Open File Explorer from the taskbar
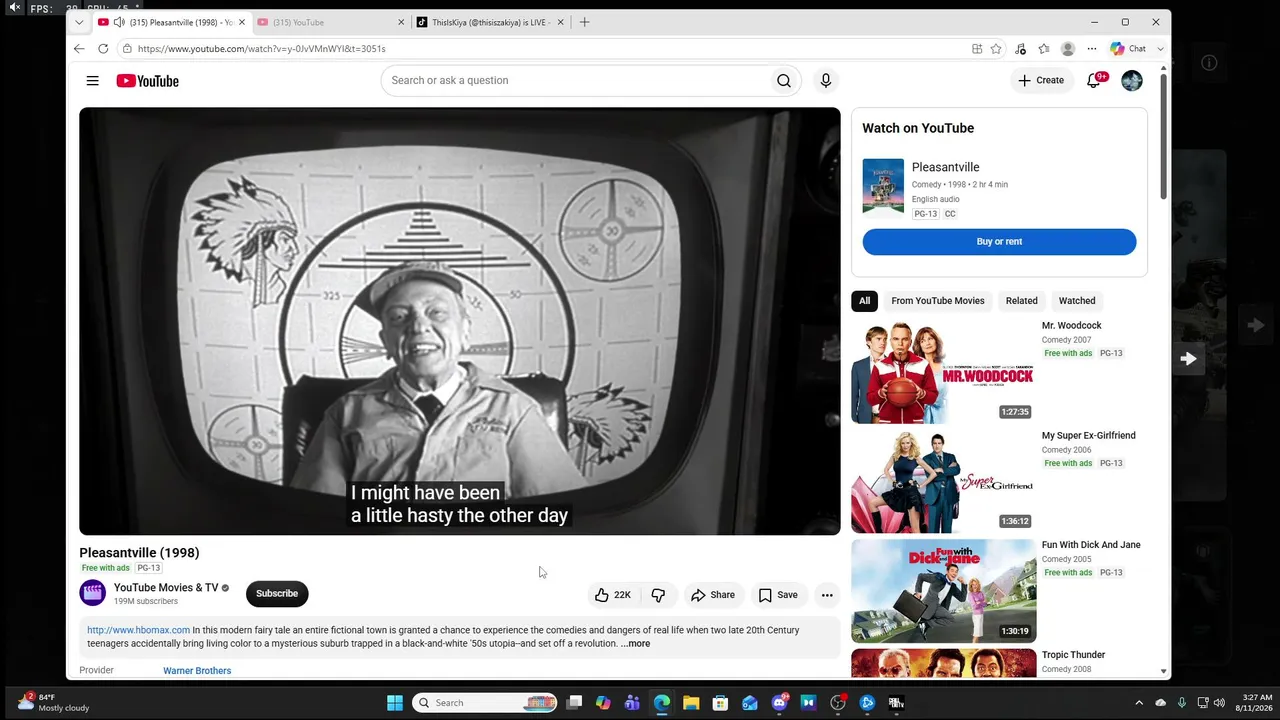The height and width of the screenshot is (720, 1280). pyautogui.click(x=691, y=703)
